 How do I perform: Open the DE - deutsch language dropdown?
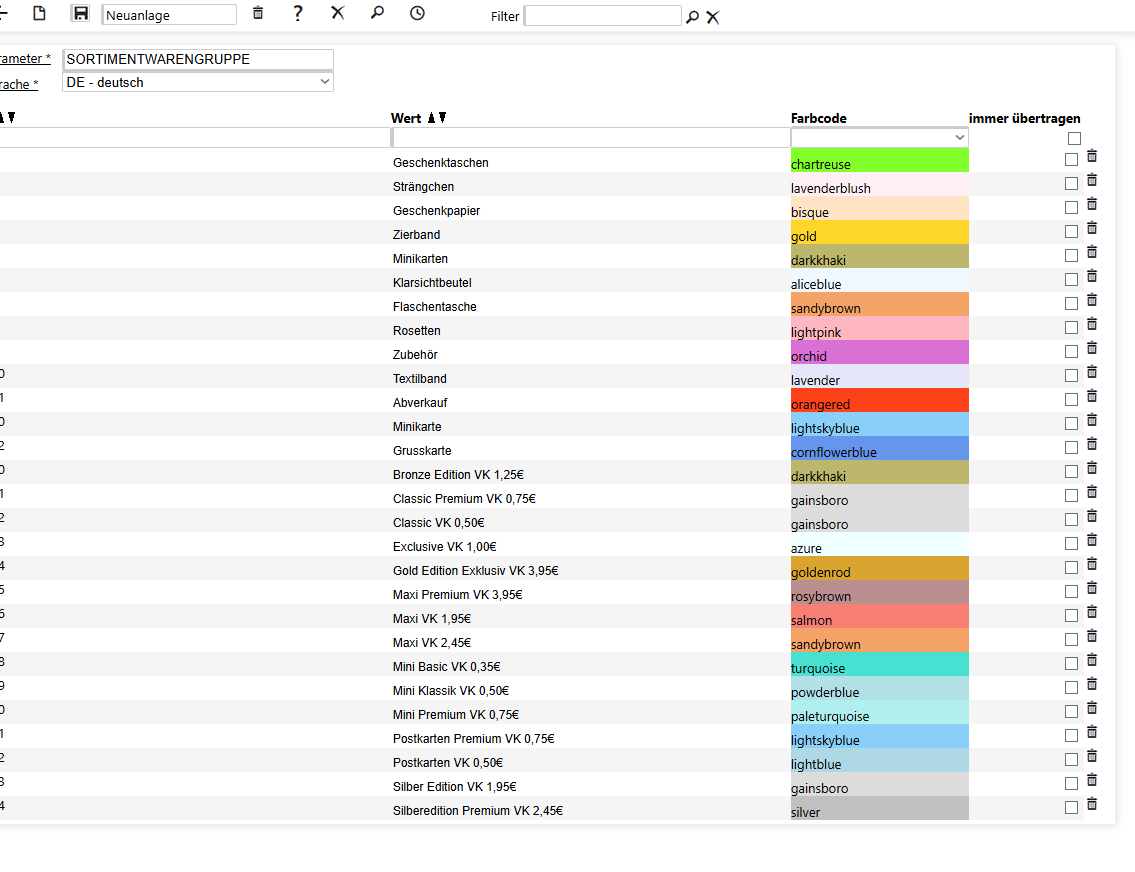click(x=198, y=82)
